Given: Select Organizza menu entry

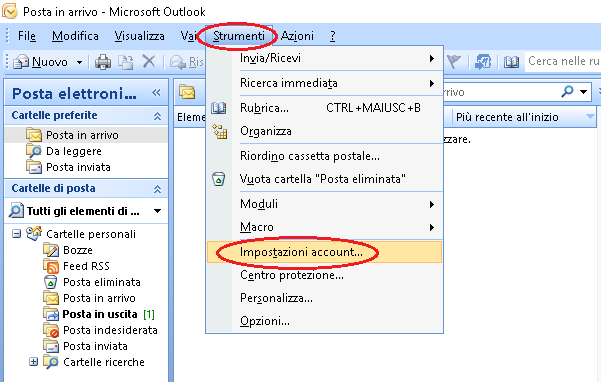Looking at the screenshot, I should click(324, 131).
